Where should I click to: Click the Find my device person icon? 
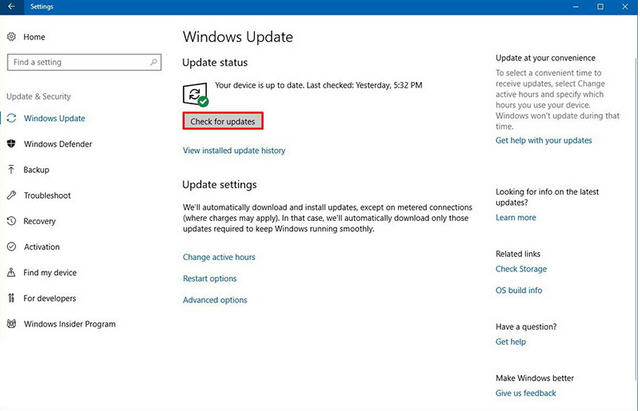[x=11, y=272]
